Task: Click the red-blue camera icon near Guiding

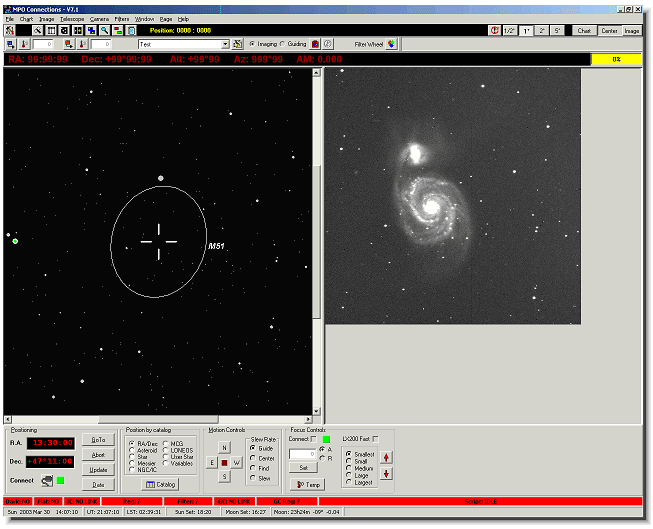Action: [315, 44]
